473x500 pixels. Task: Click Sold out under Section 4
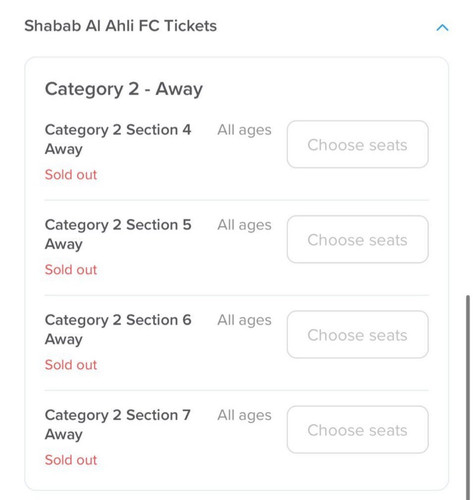pyautogui.click(x=71, y=175)
